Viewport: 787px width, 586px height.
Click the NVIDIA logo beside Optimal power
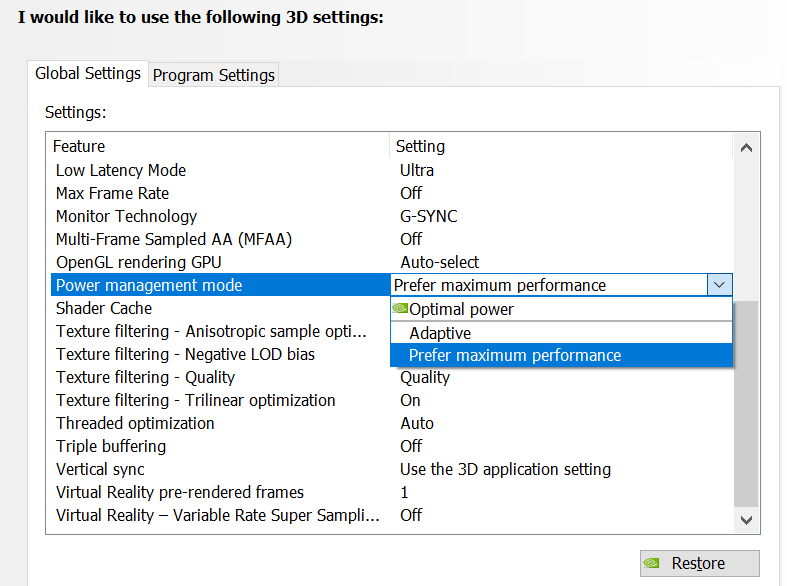pos(400,309)
